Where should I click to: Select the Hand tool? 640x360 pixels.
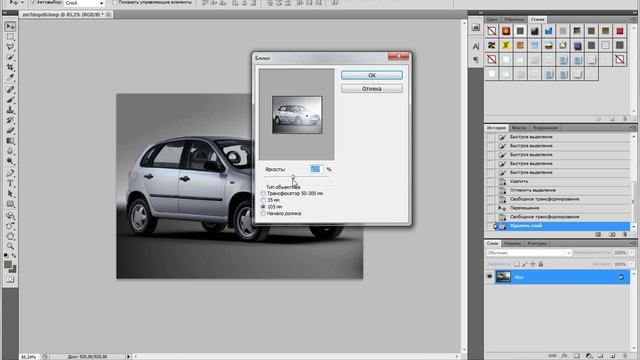coord(10,236)
